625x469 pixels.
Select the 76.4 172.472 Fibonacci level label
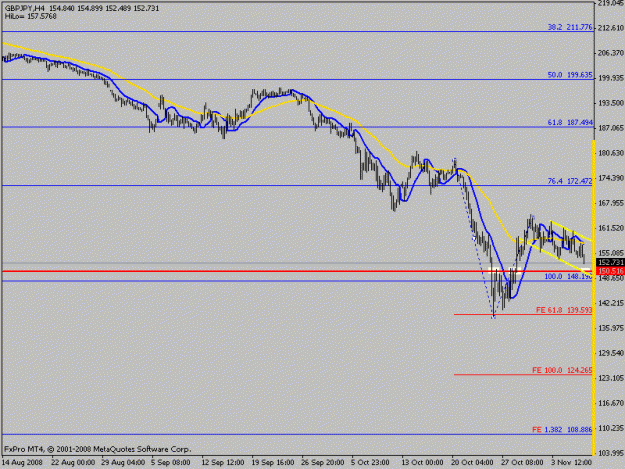(570, 181)
